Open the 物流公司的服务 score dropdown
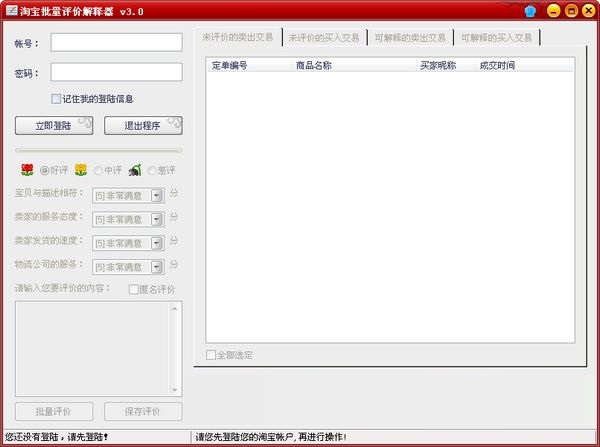This screenshot has width=600, height=447. tap(157, 267)
